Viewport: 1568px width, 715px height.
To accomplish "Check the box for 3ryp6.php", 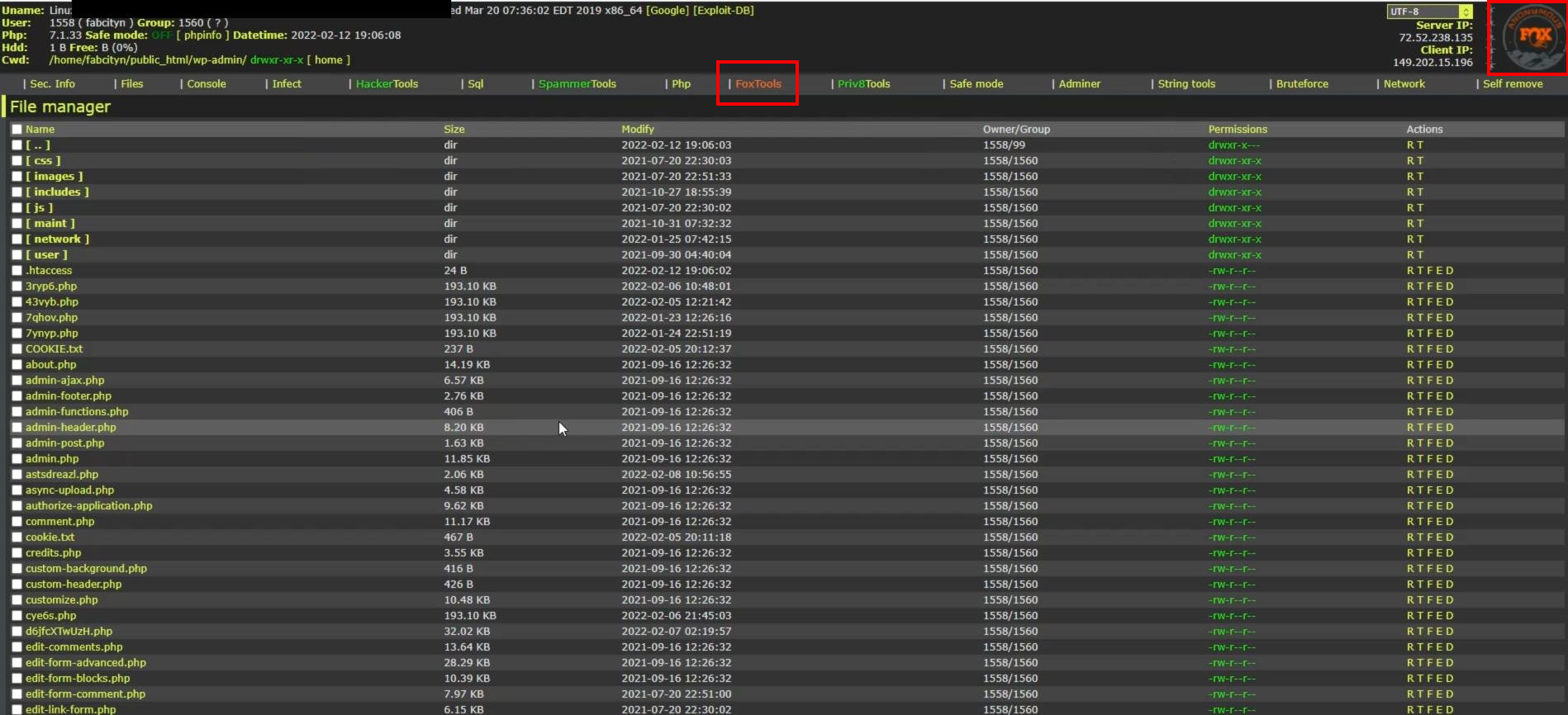I will tap(17, 286).
